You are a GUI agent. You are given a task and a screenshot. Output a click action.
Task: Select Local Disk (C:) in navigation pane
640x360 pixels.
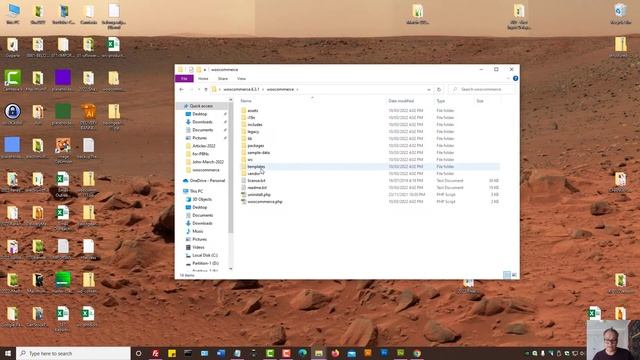[x=204, y=256]
